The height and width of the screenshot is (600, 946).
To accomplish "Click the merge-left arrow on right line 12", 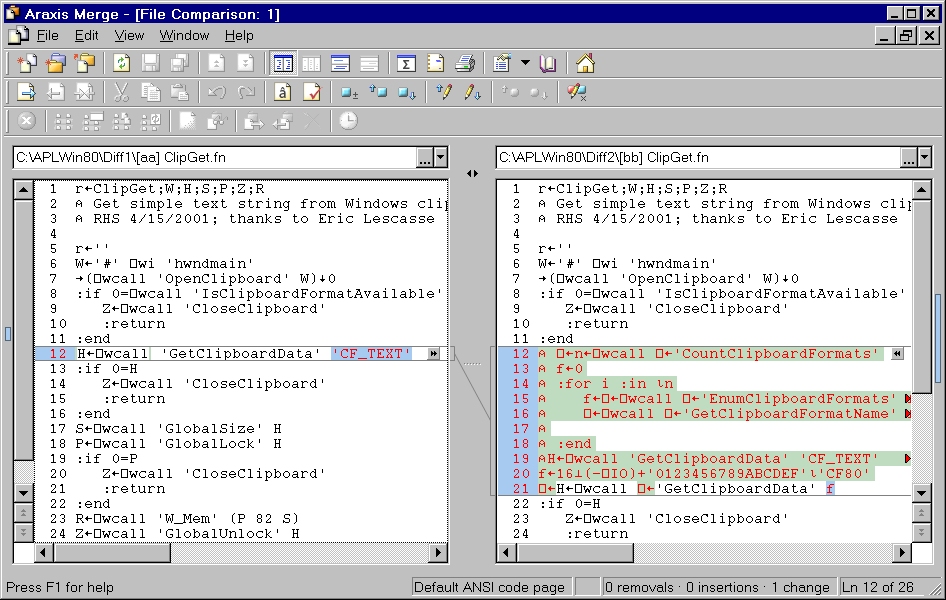I will point(897,354).
